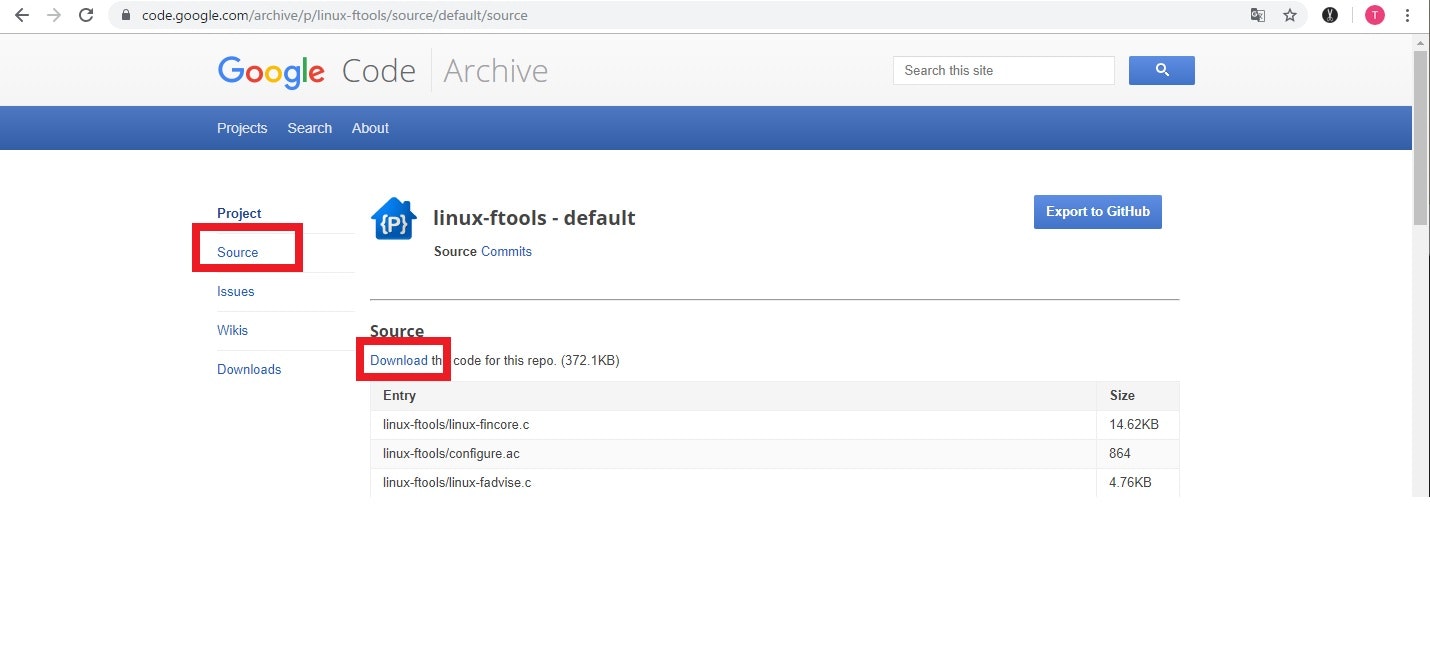Image resolution: width=1430 pixels, height=648 pixels.
Task: Open Wikis in the left sidebar
Action: (x=232, y=330)
